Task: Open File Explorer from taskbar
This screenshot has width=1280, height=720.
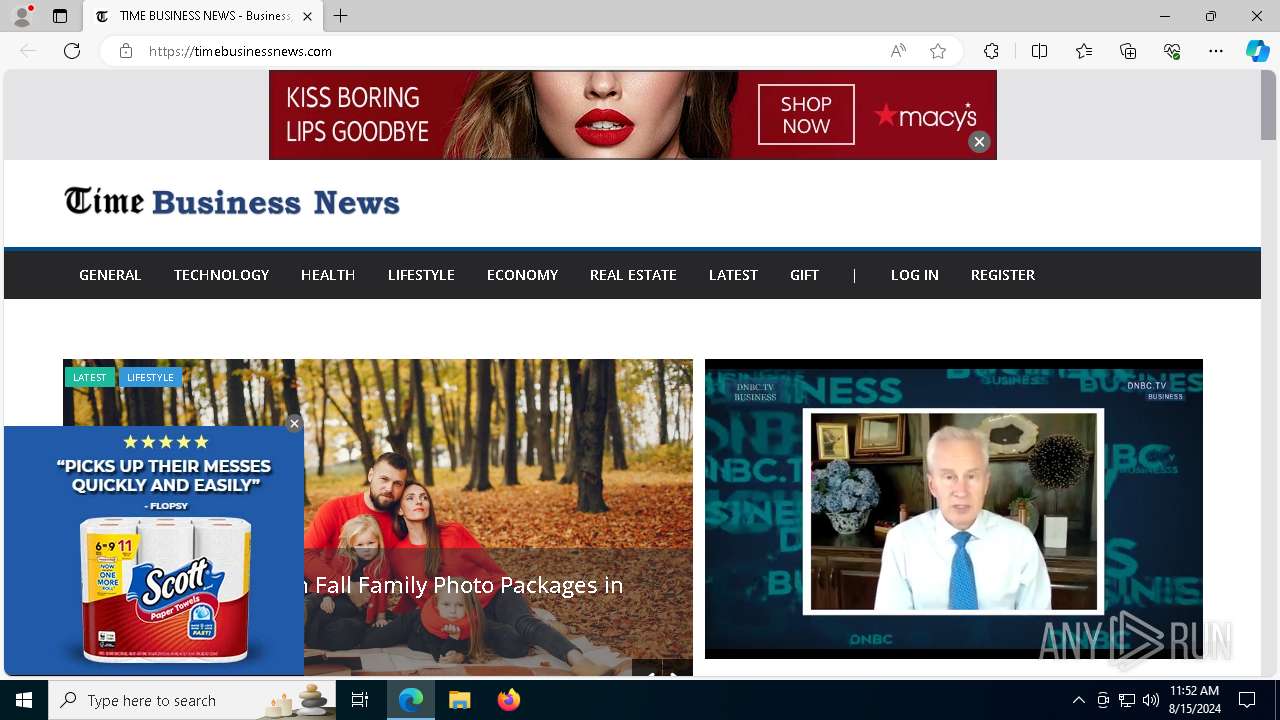Action: pyautogui.click(x=460, y=700)
